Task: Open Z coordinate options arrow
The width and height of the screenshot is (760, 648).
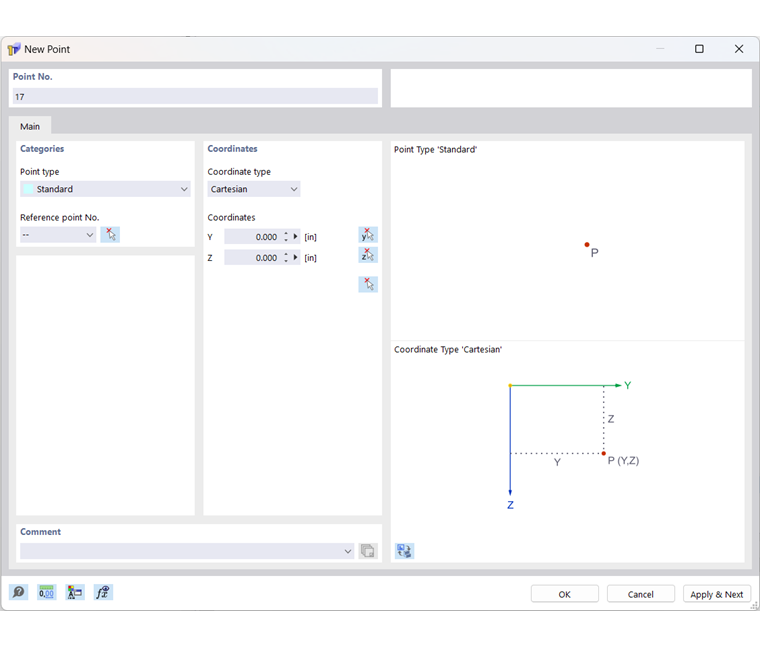Action: [295, 257]
